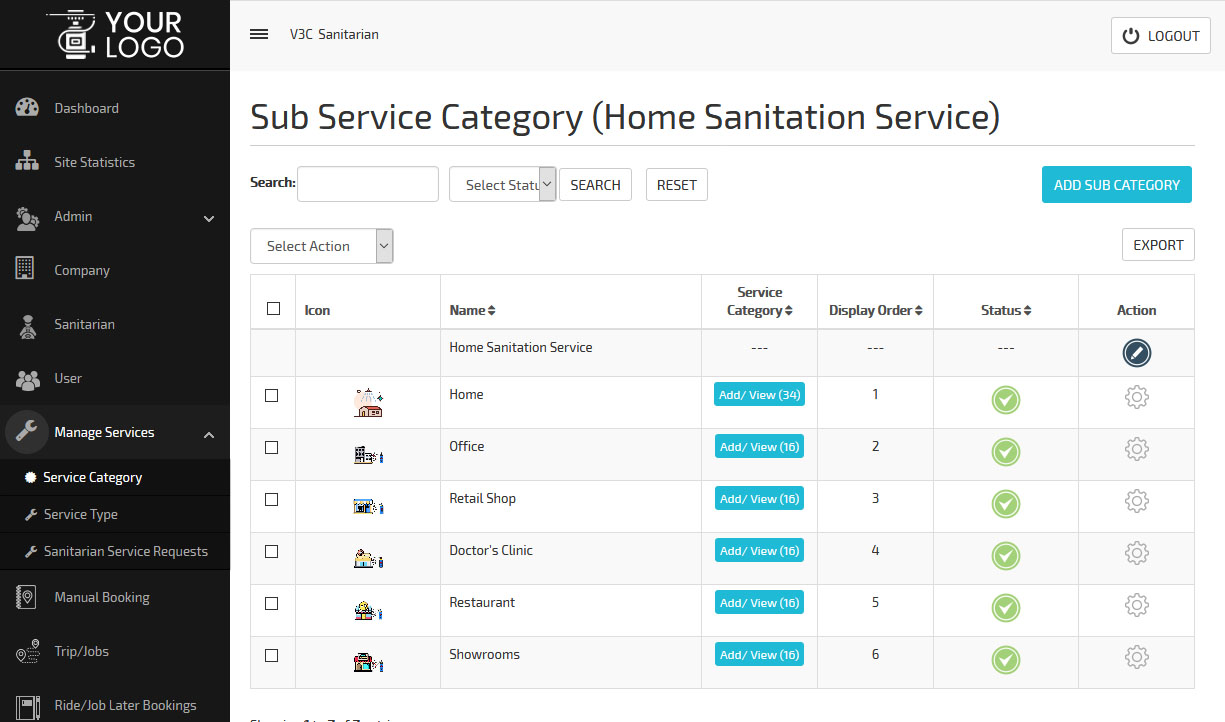Check the select-all checkbox in table header
The height and width of the screenshot is (722, 1225).
[273, 308]
